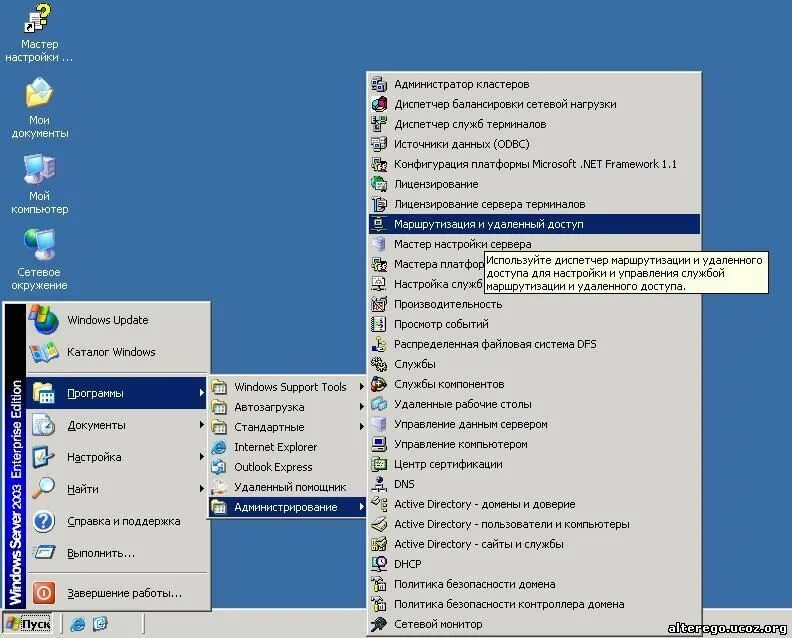Click Настройка служб item icon

click(x=379, y=284)
